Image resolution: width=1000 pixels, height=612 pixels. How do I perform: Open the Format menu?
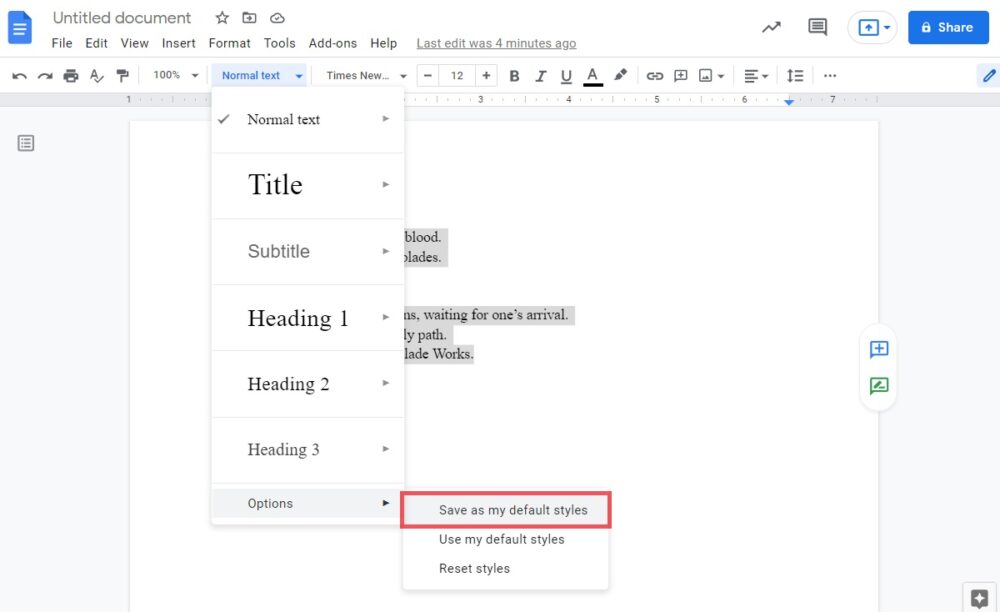229,43
